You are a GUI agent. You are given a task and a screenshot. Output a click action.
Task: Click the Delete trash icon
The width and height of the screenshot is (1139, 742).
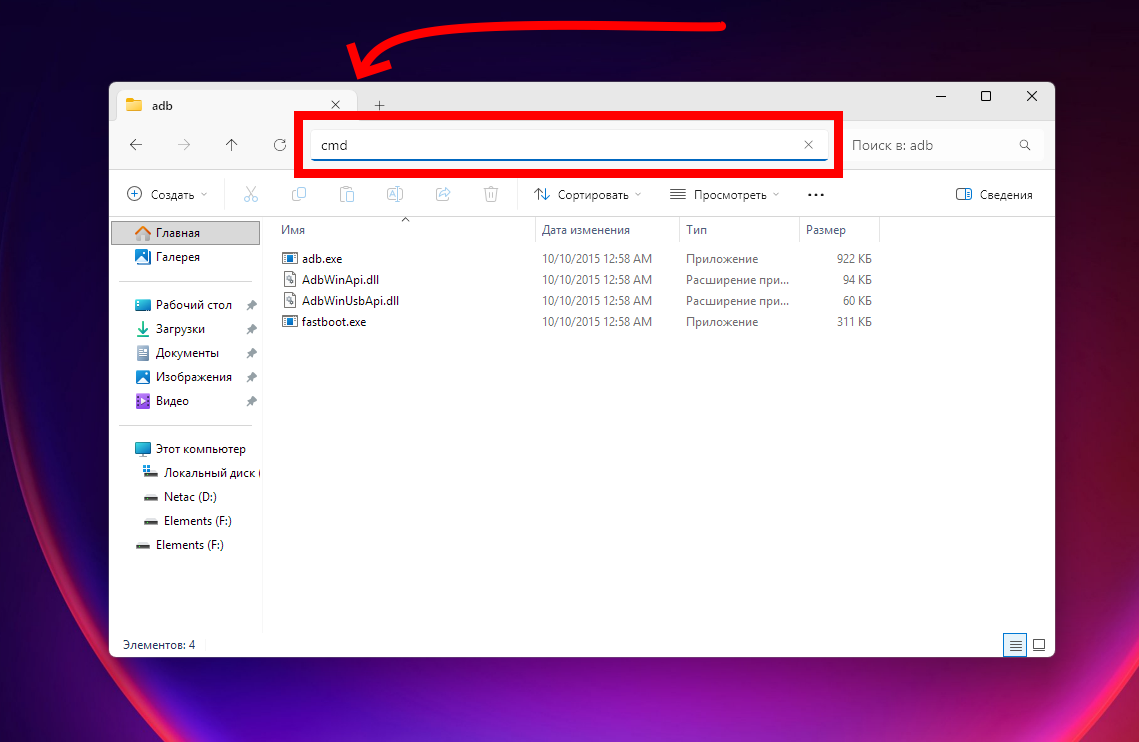[491, 195]
